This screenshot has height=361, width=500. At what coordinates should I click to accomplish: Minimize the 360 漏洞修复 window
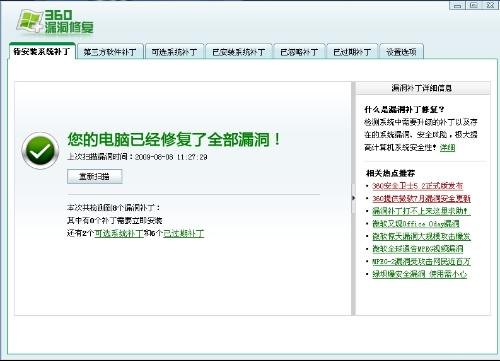(458, 5)
